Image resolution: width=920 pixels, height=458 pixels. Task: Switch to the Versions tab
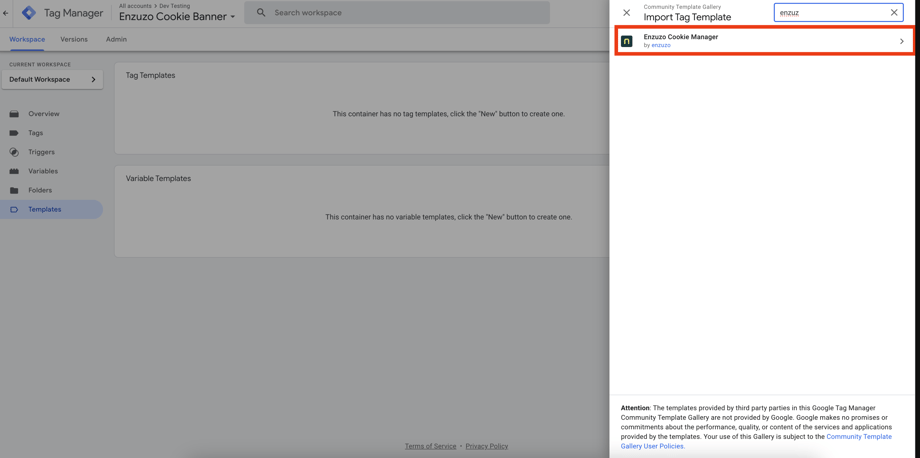74,39
